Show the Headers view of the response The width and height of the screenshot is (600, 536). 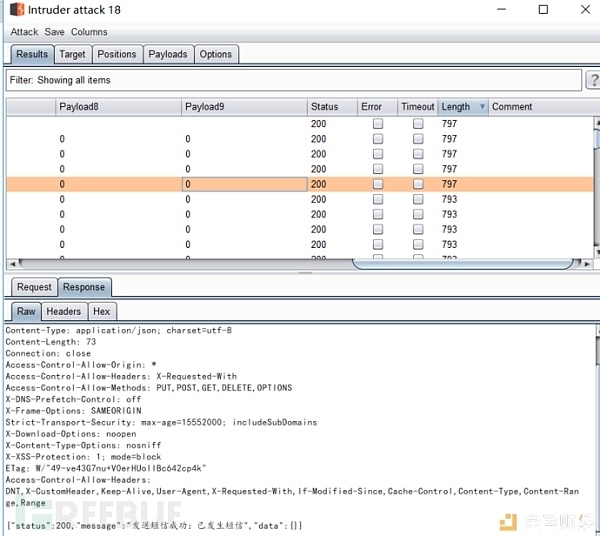click(64, 311)
